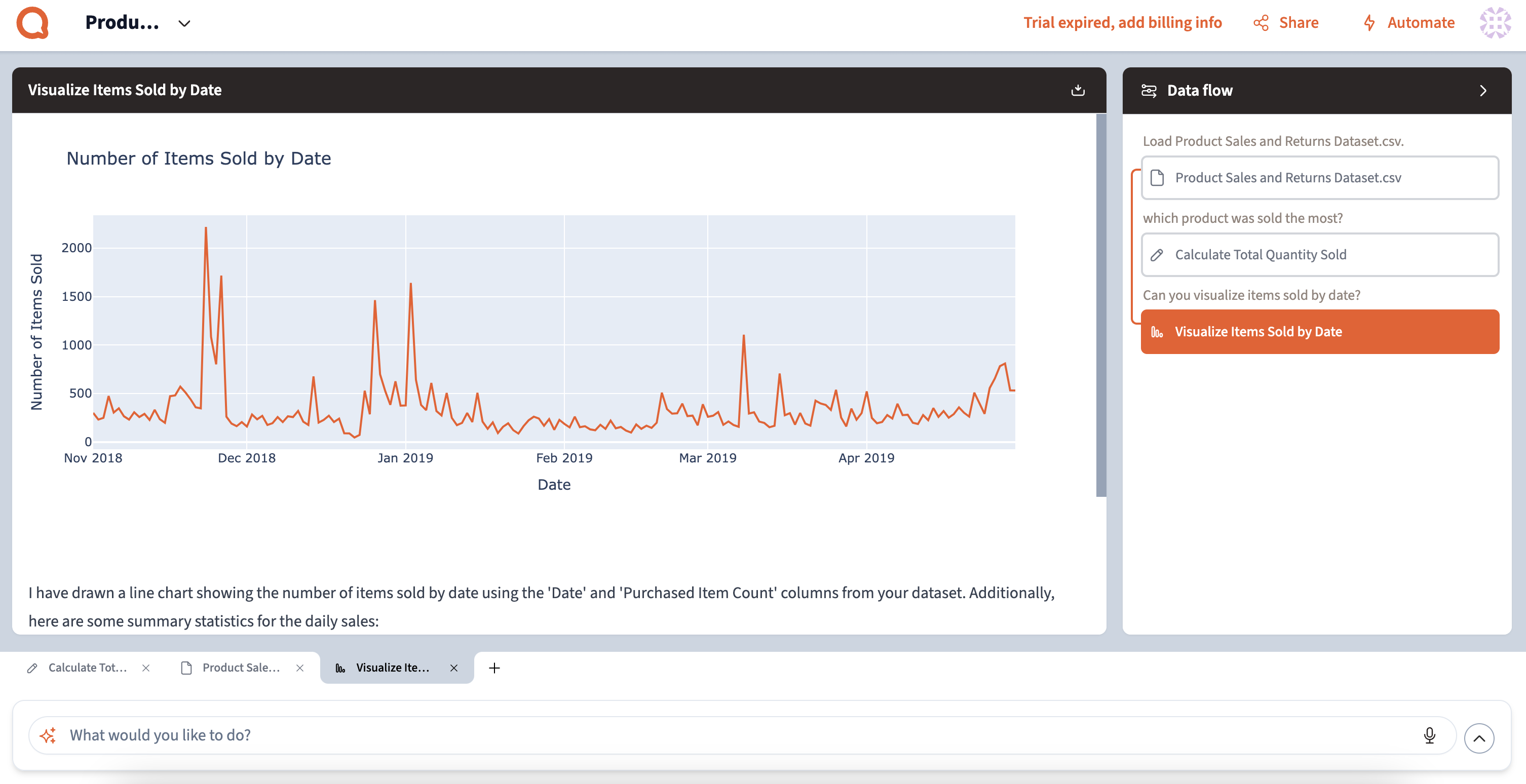This screenshot has height=784, width=1526.
Task: Click the bar chart icon on Visualize Items Sold step
Action: click(1158, 331)
